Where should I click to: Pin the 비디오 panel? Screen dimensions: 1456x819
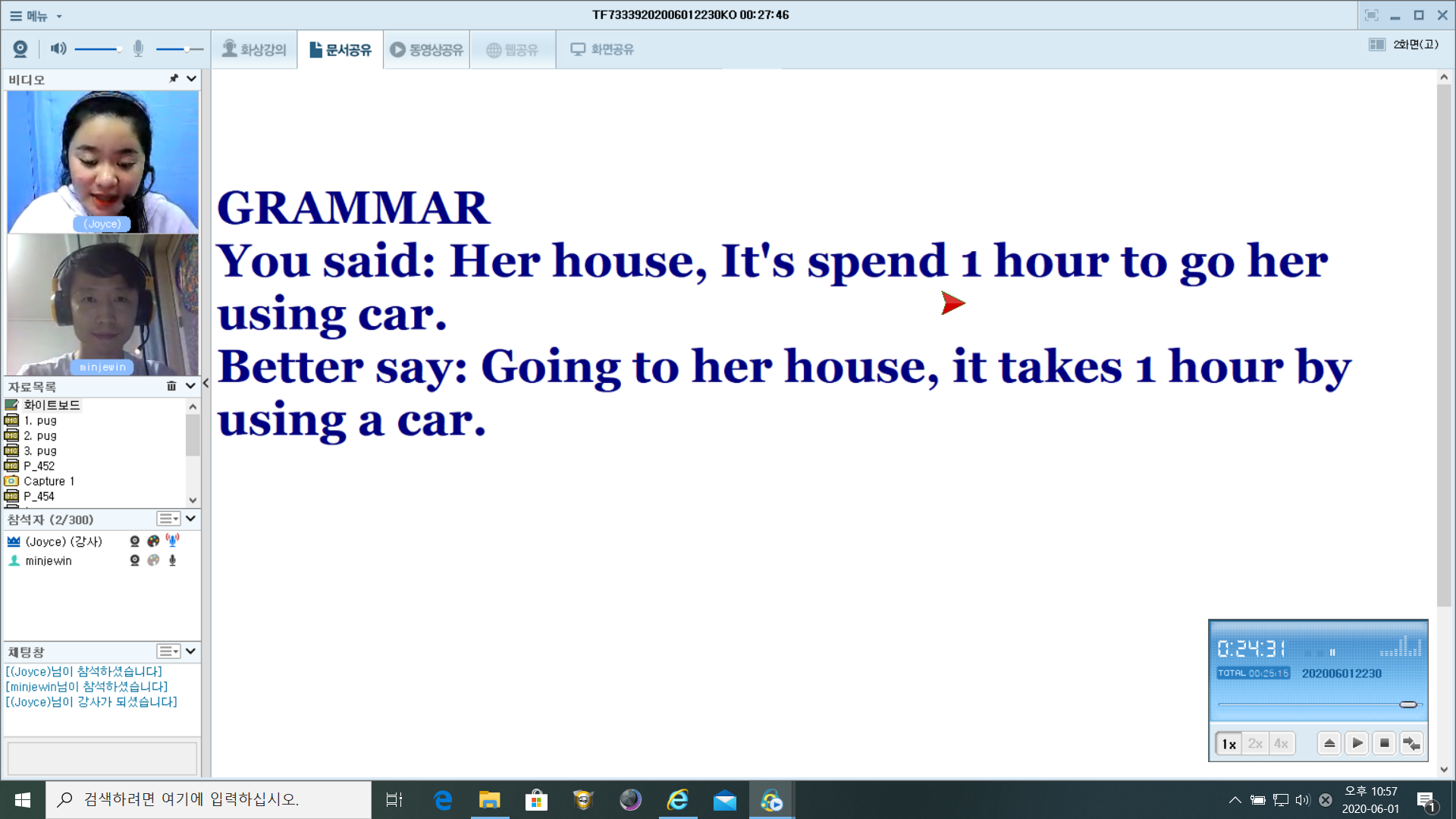[174, 79]
